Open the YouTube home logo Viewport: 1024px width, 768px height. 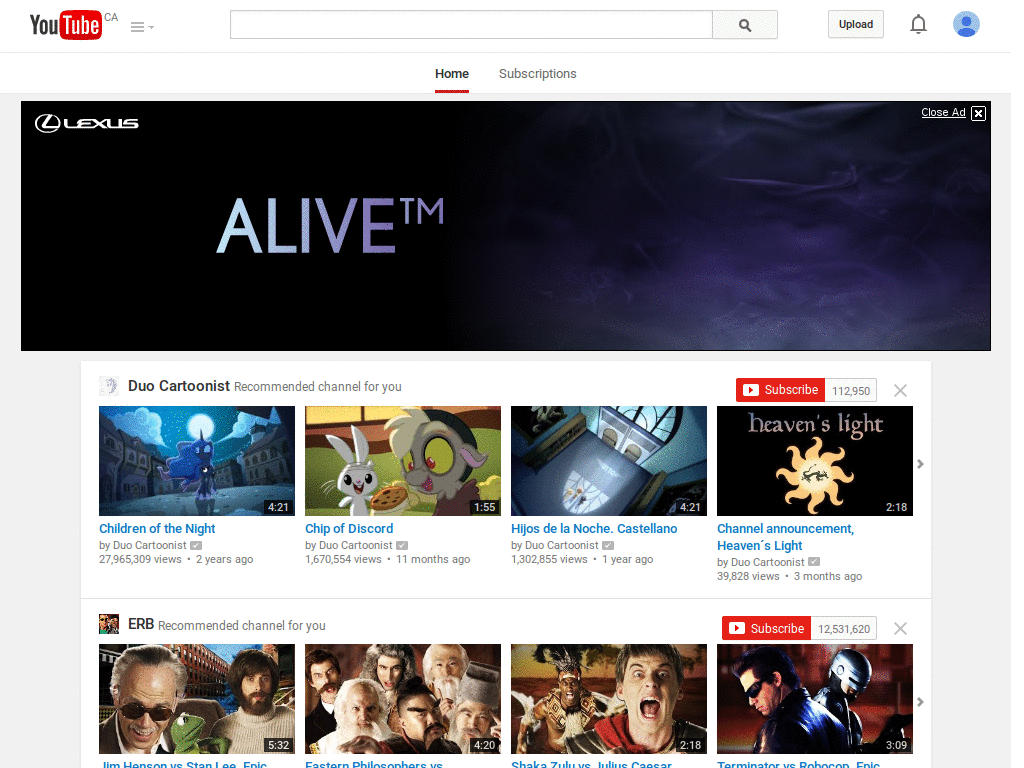[66, 25]
